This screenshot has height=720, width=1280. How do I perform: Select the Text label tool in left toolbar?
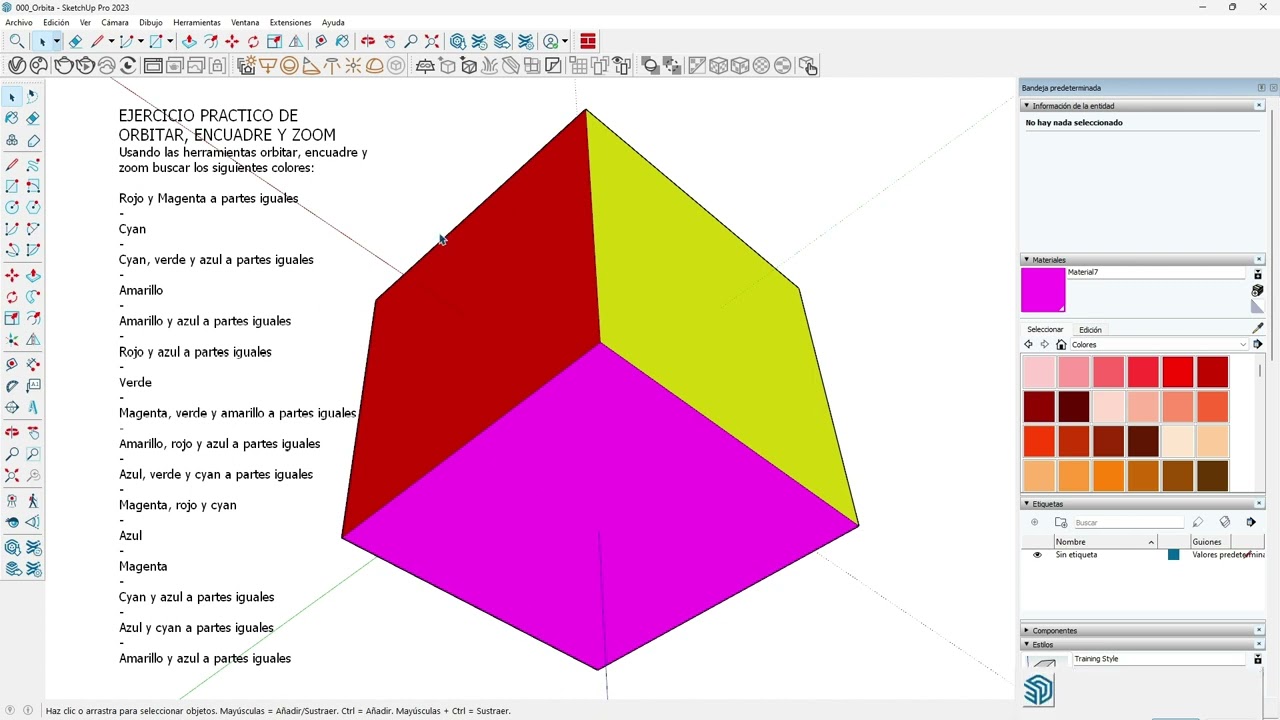(x=33, y=385)
